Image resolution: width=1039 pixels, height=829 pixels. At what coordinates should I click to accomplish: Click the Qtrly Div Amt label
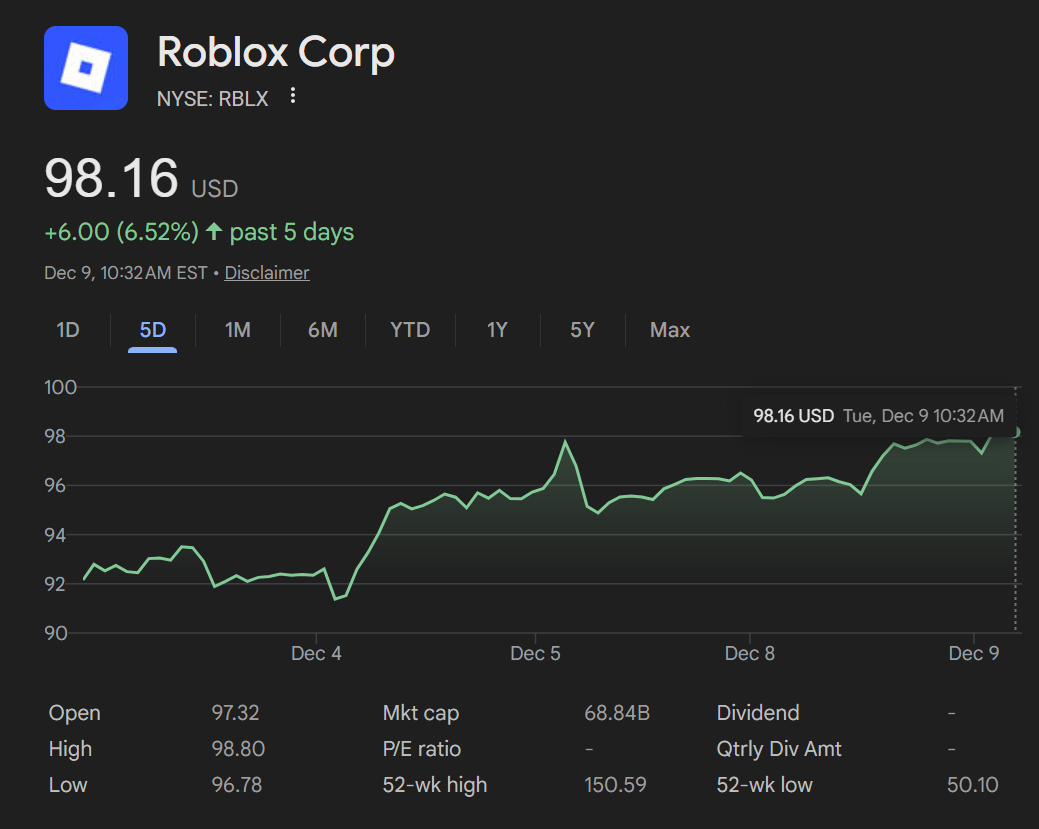[779, 749]
